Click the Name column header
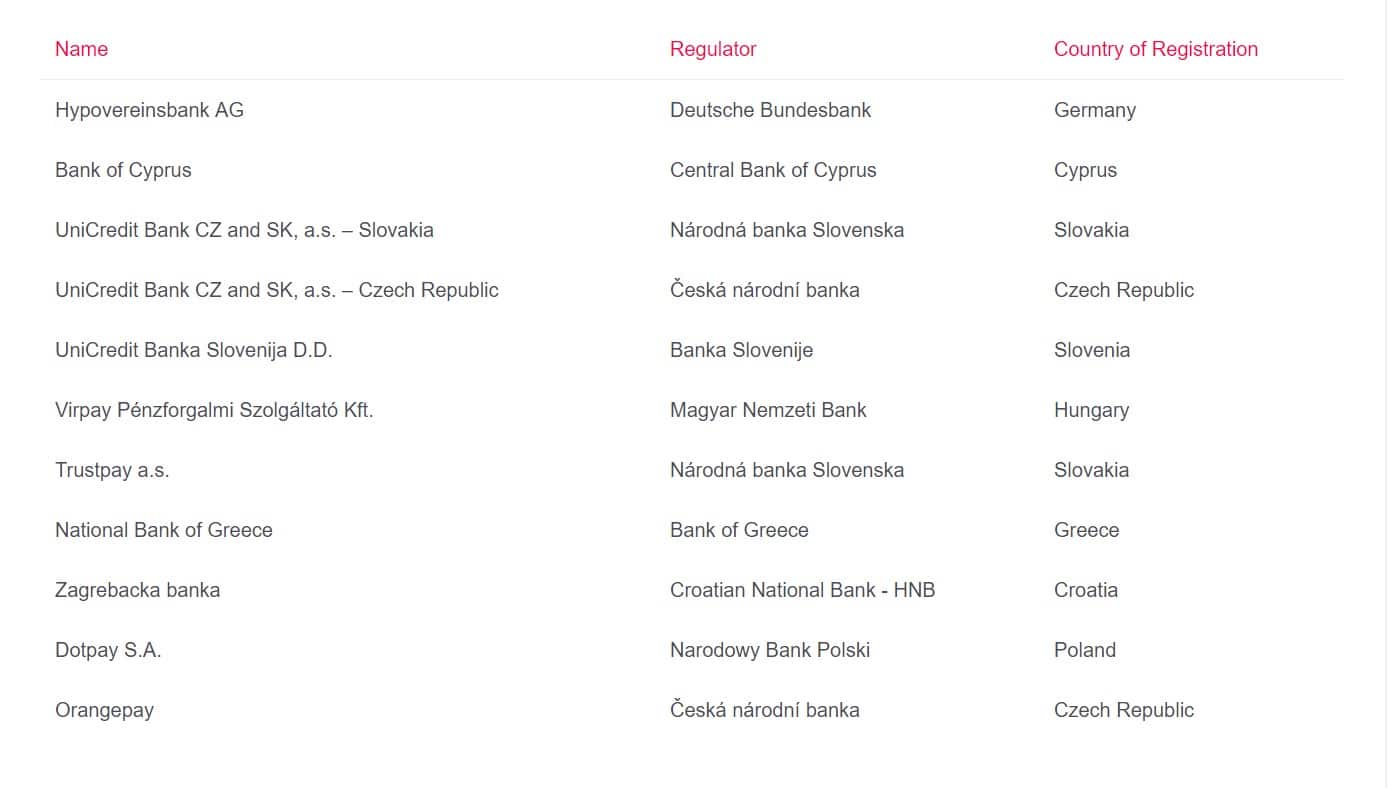The height and width of the screenshot is (788, 1388). point(81,49)
